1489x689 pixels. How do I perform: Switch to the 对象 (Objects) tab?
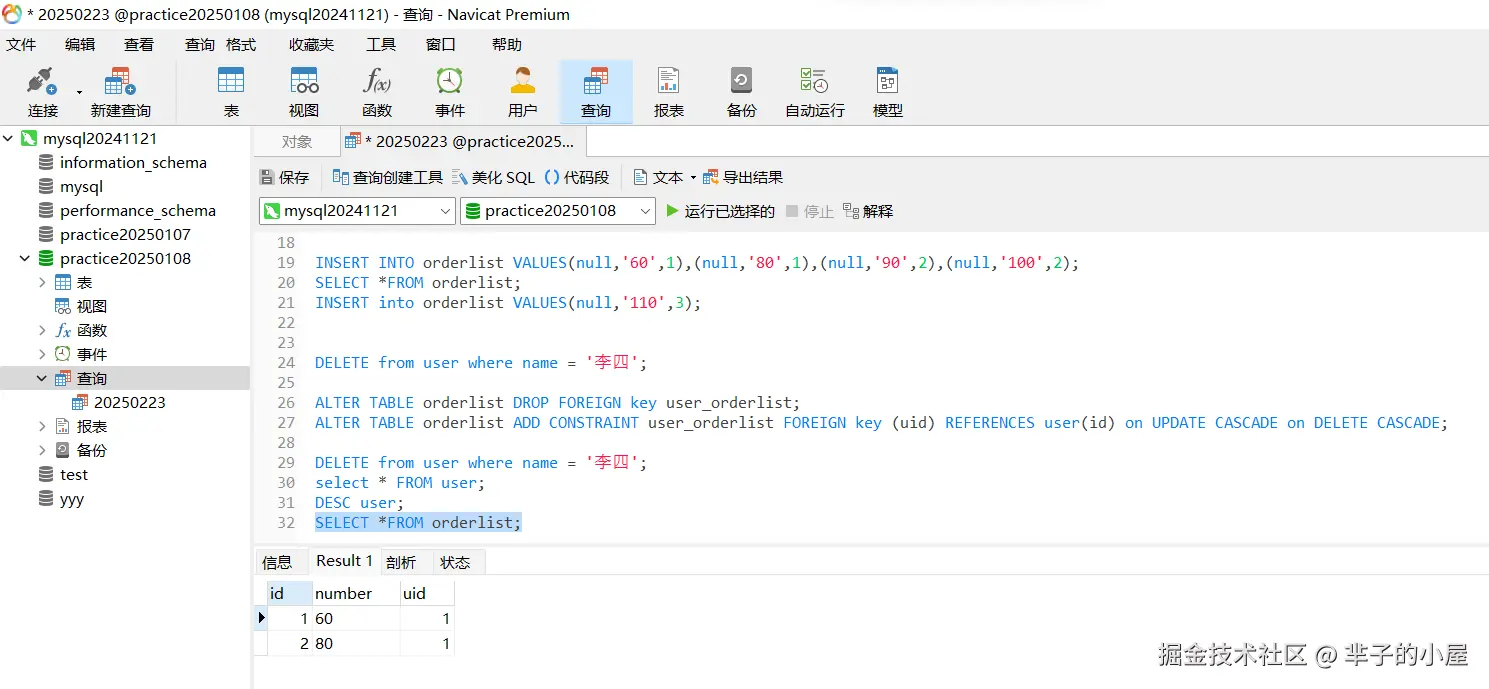(x=297, y=142)
